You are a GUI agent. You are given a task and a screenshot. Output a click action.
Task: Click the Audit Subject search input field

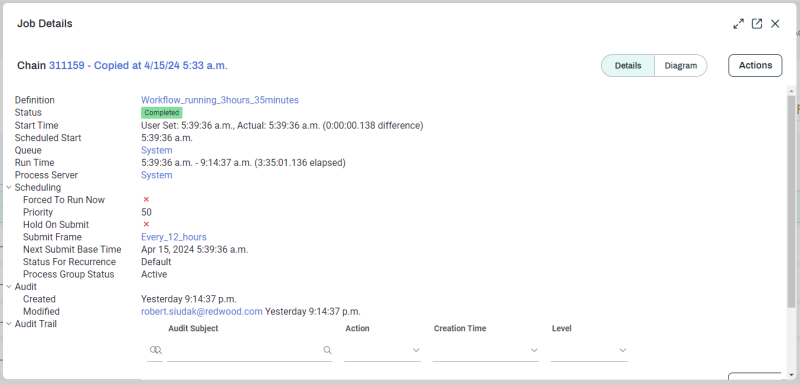click(x=245, y=350)
